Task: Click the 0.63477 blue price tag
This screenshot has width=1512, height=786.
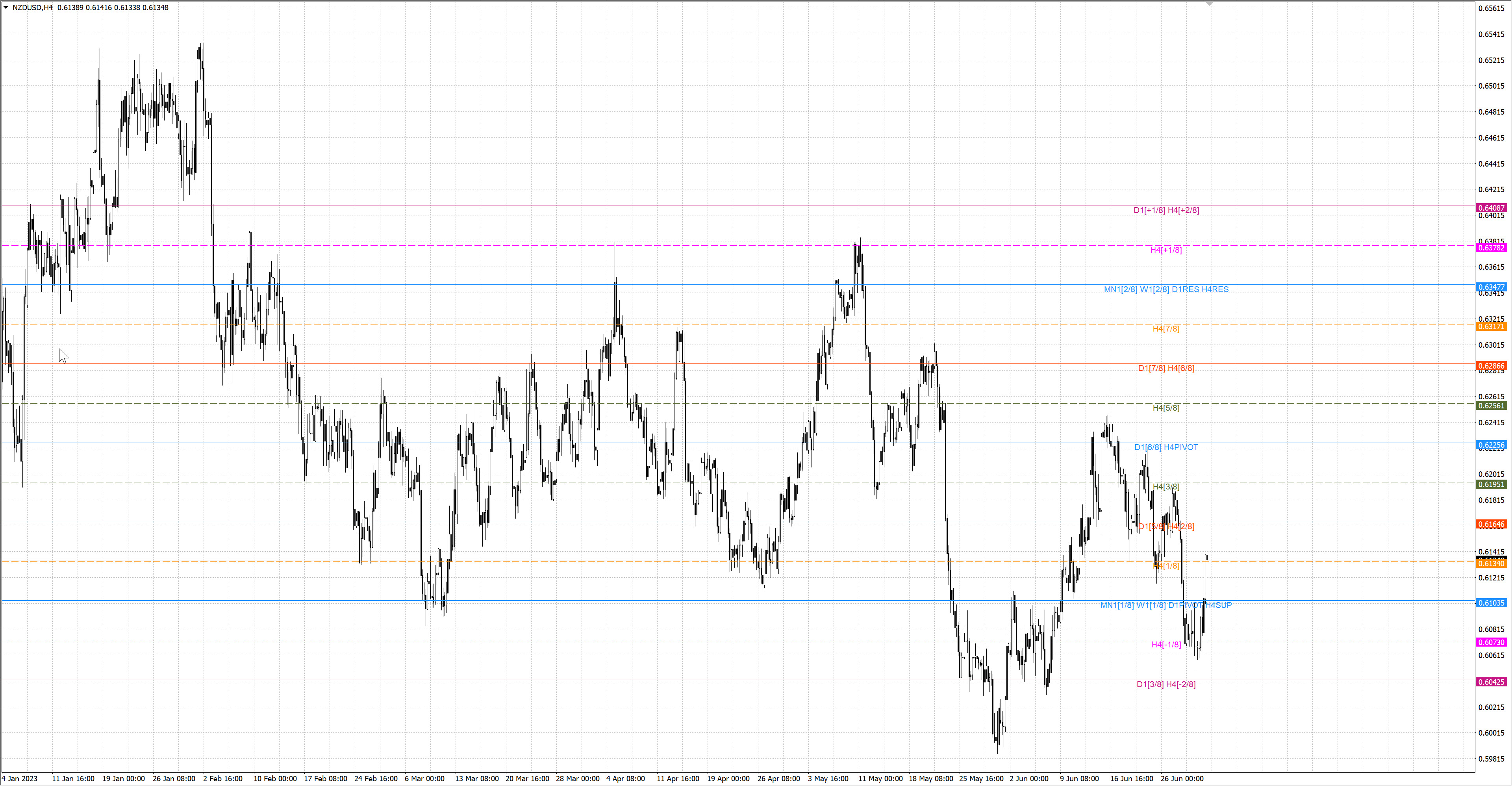Action: coord(1492,287)
